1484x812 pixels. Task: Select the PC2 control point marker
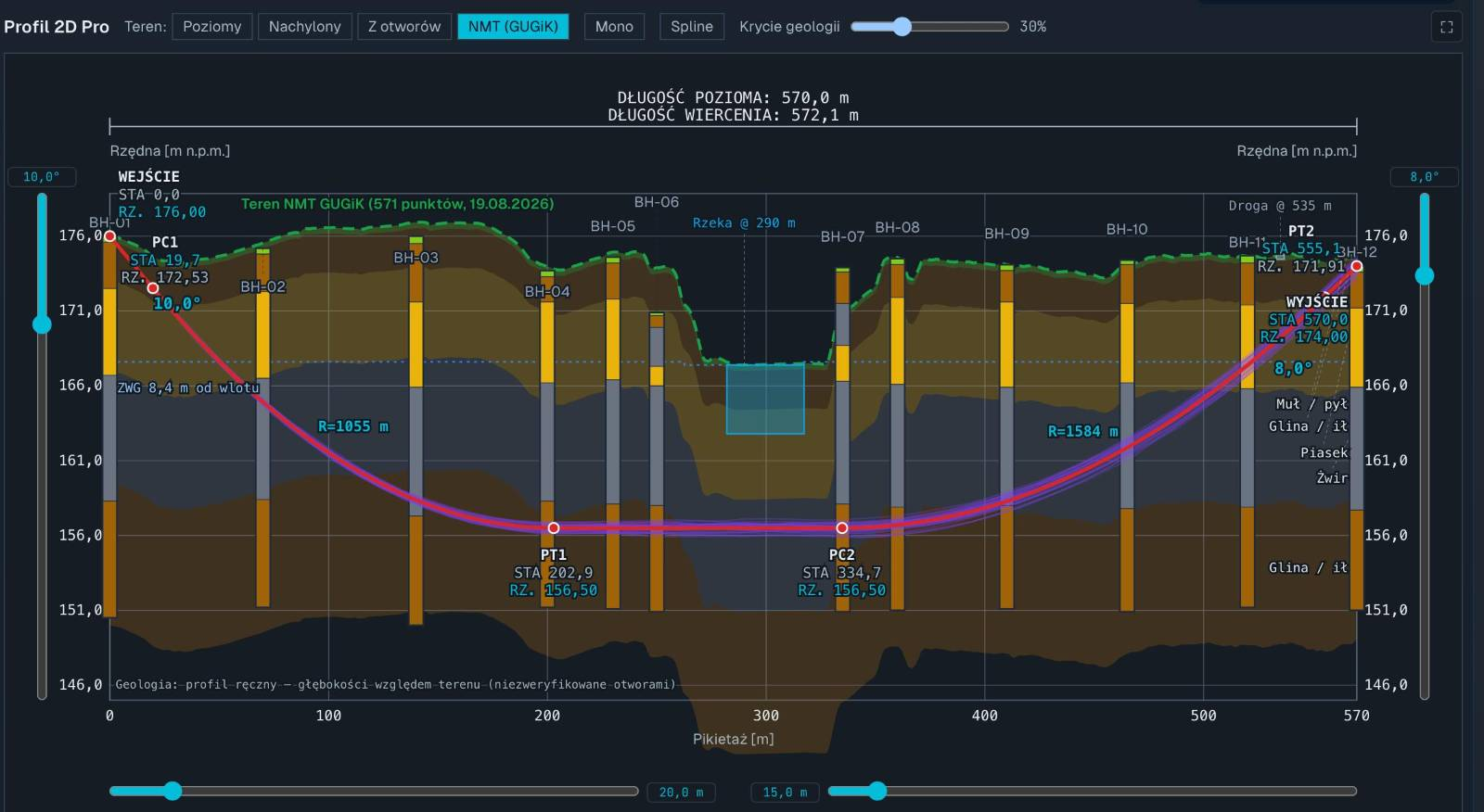[842, 527]
